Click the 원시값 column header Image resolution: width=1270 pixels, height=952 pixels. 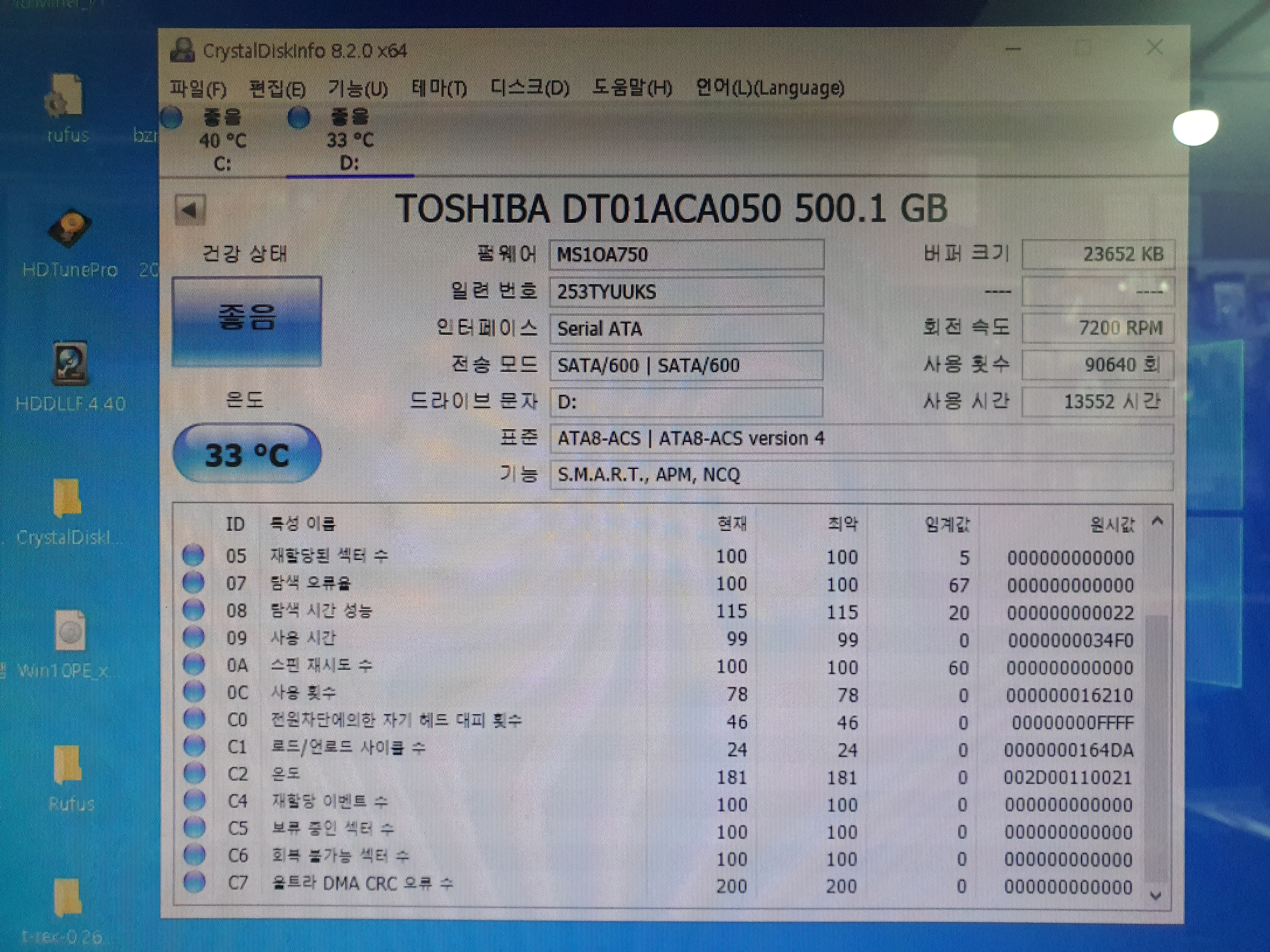click(x=1112, y=524)
